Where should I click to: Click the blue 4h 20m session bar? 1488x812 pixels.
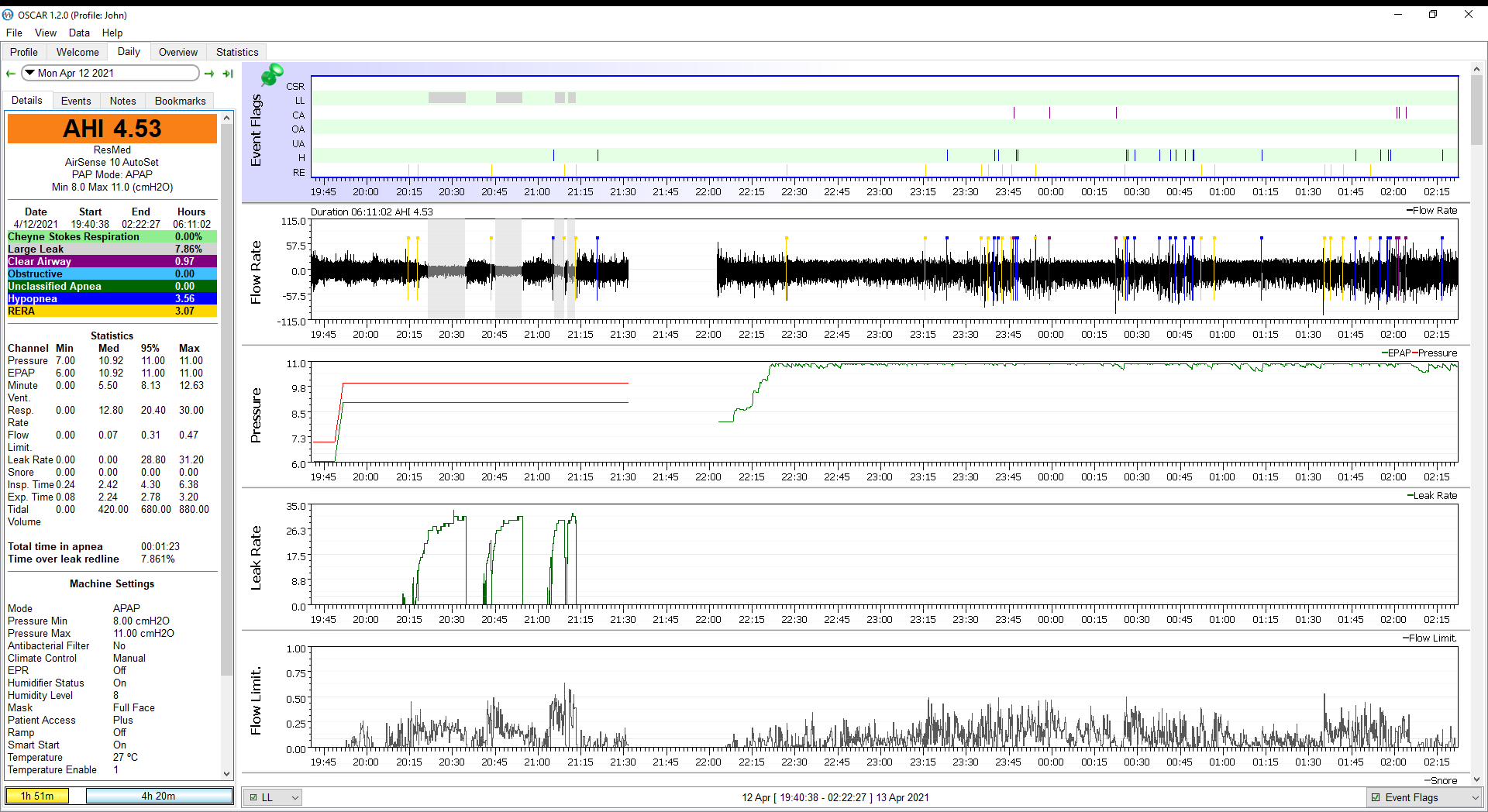click(x=159, y=796)
